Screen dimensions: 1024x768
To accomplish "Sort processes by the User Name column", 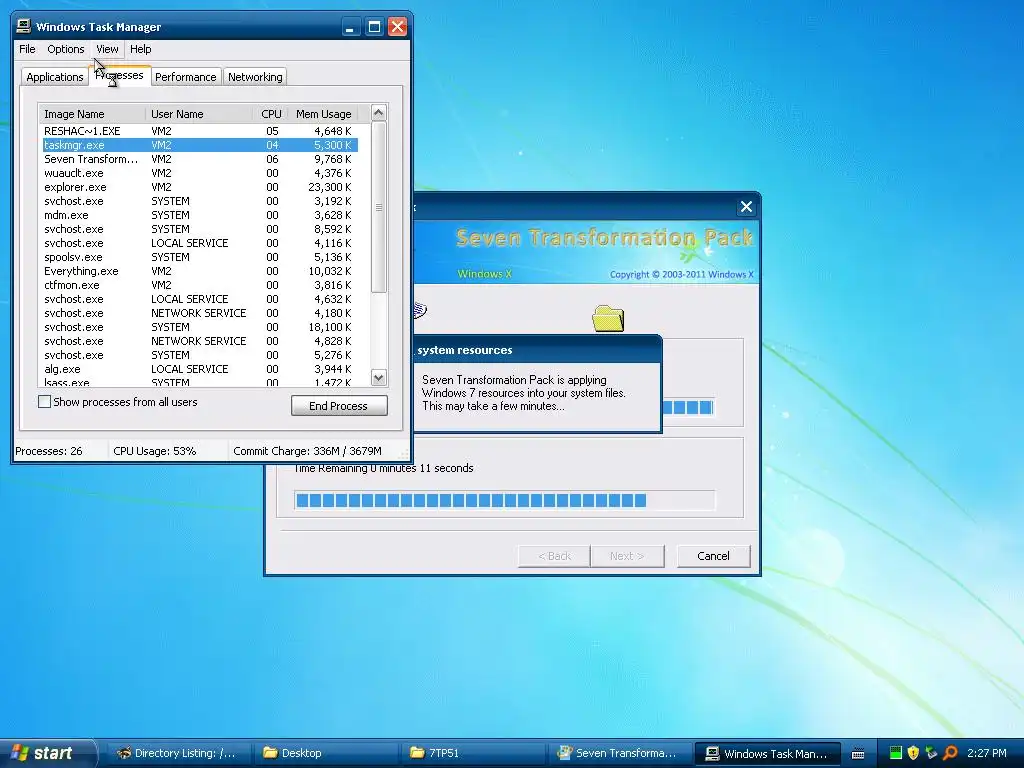I will click(199, 114).
